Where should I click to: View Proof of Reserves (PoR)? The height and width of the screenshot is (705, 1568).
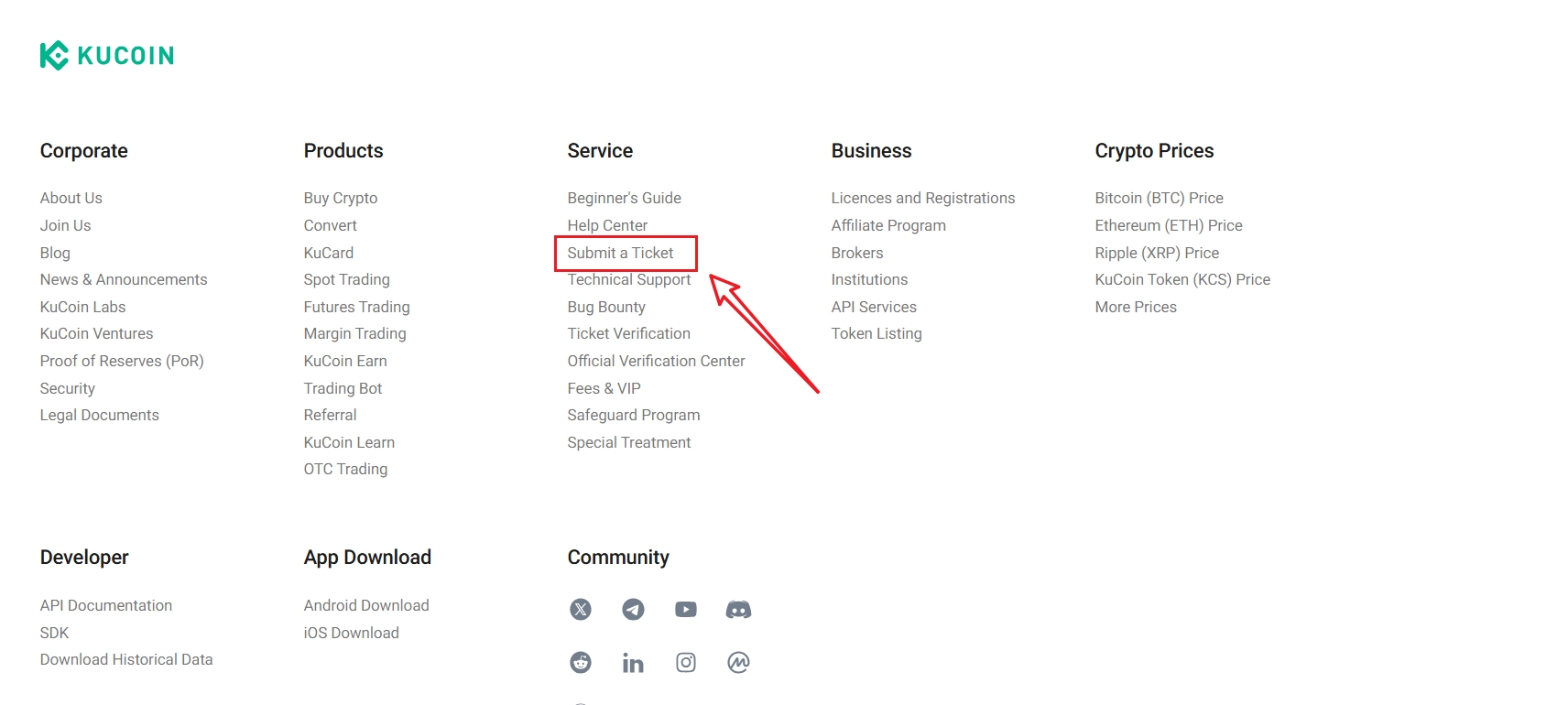pos(122,362)
